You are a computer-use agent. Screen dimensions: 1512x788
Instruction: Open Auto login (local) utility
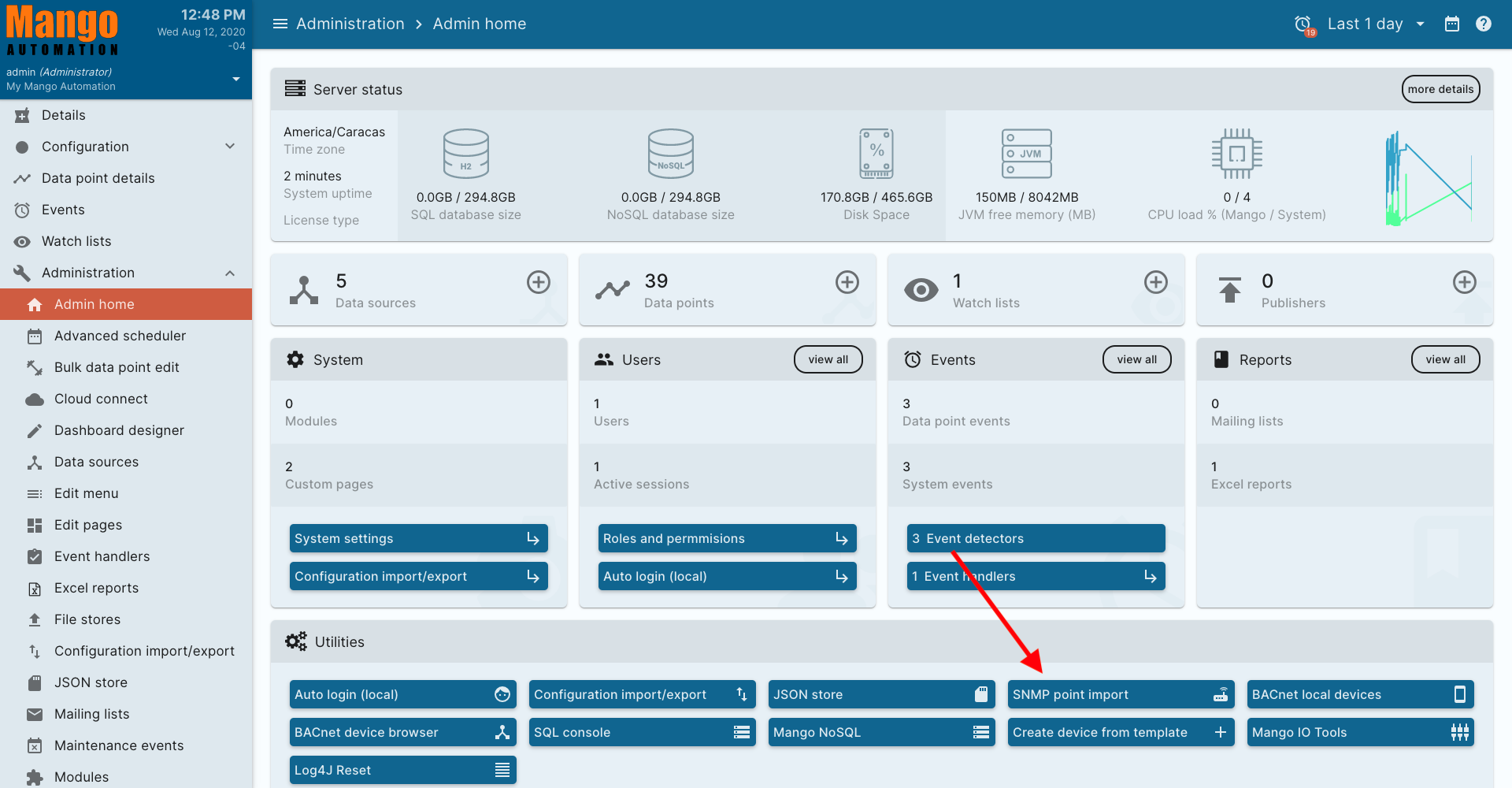403,694
